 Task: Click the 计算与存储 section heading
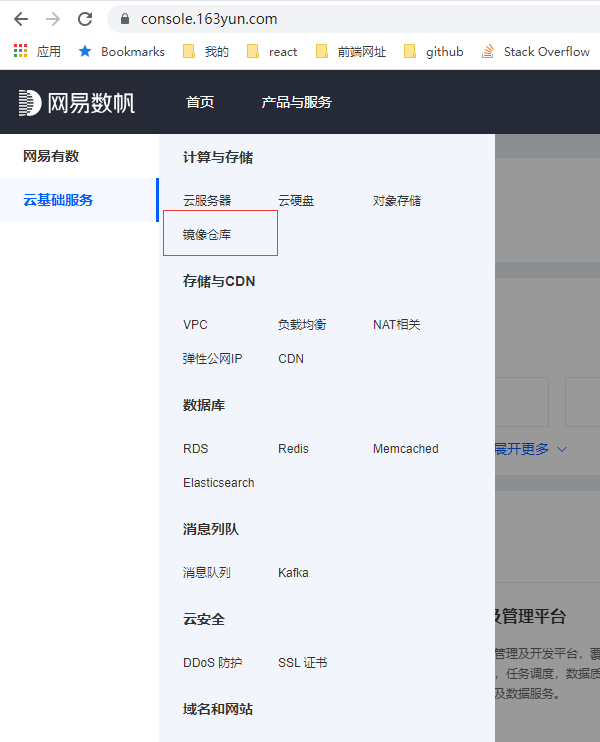click(218, 157)
